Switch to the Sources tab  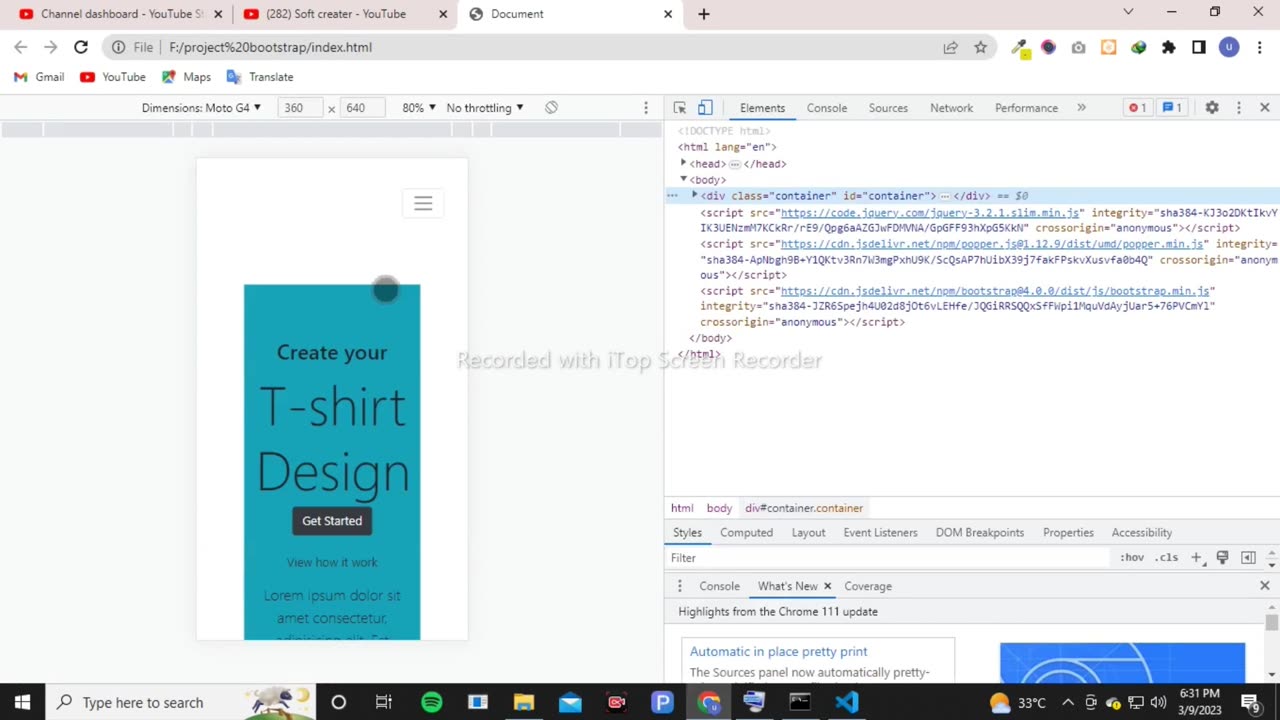tap(888, 108)
